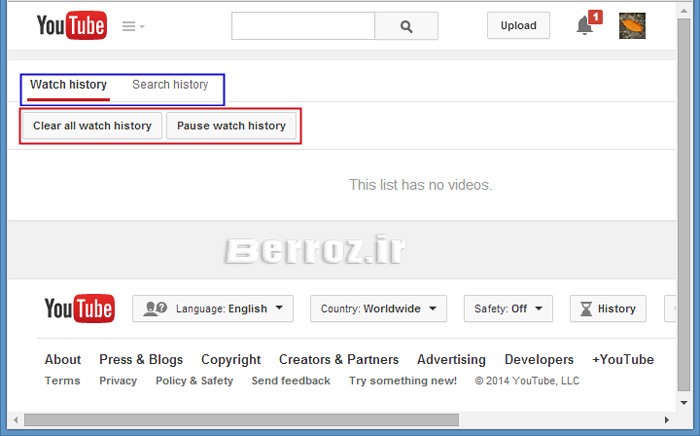
Task: Click Try something new! link
Action: point(403,381)
